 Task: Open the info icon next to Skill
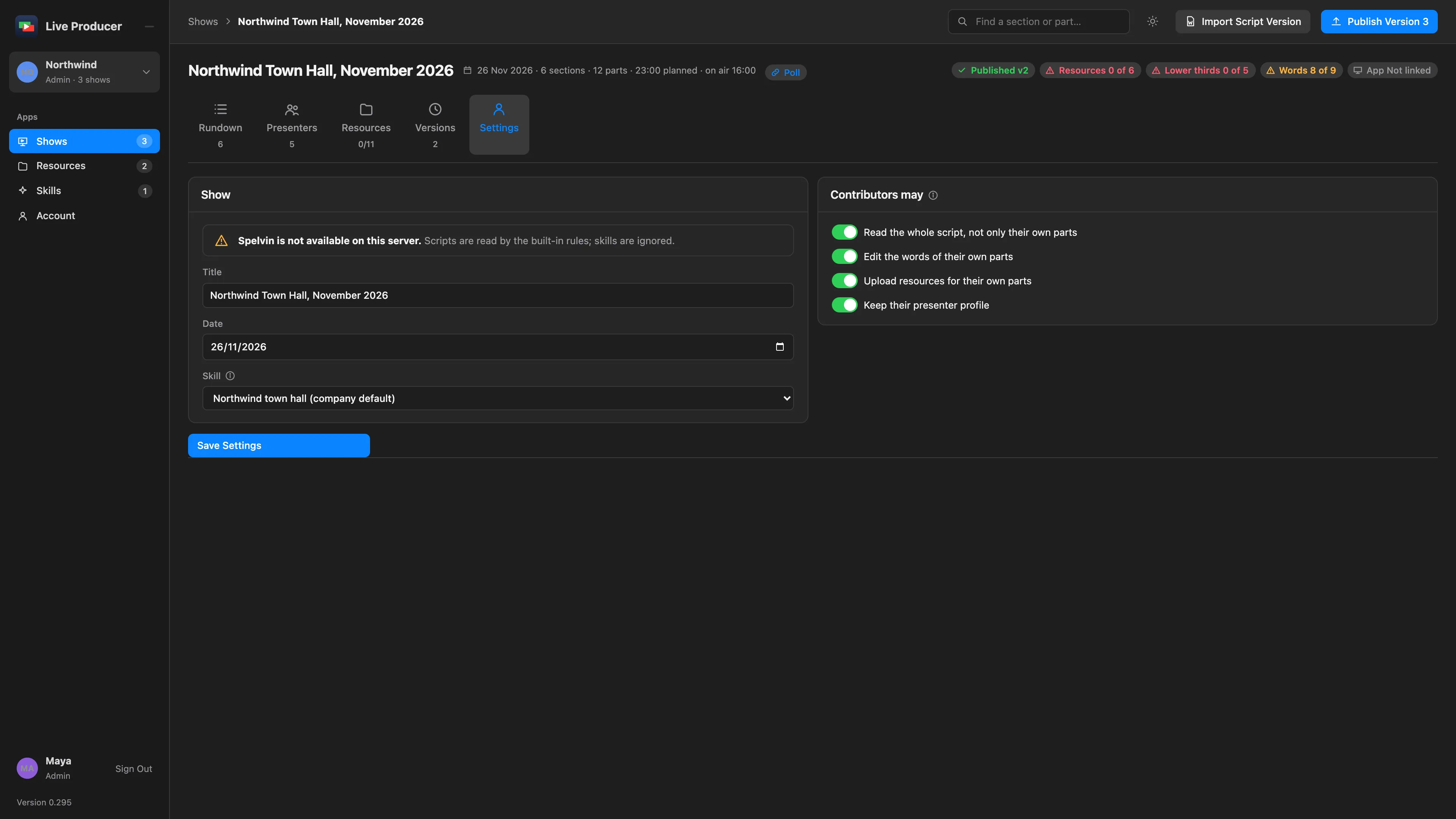[230, 376]
